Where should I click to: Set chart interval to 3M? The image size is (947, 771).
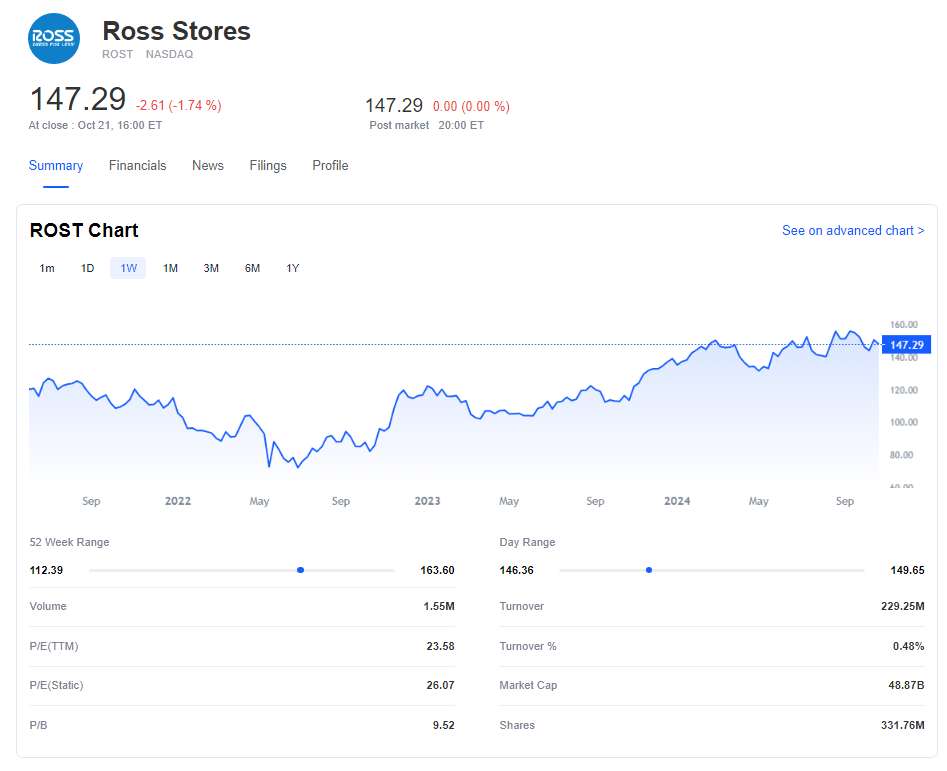coord(211,268)
